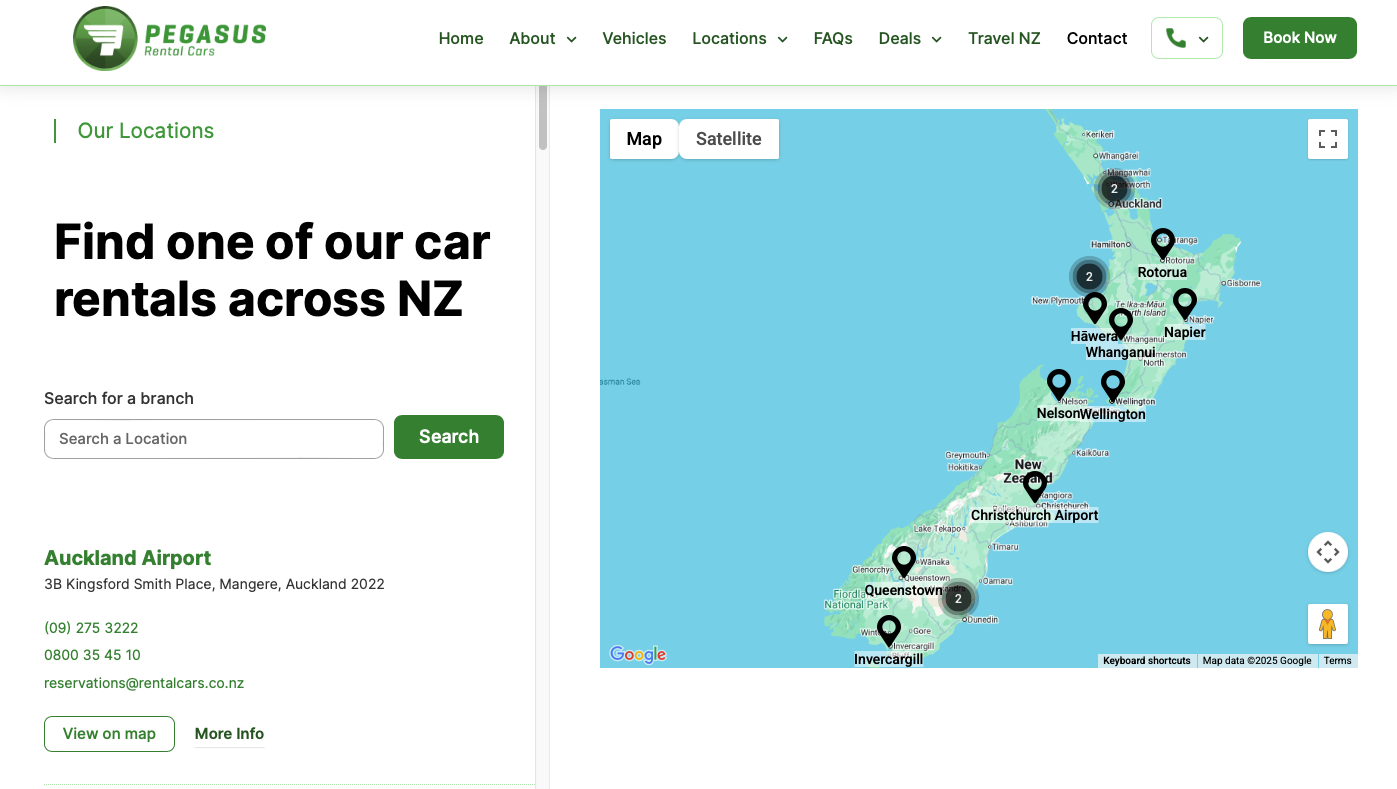The width and height of the screenshot is (1397, 789).
Task: View Auckland Airport on map
Action: pos(109,734)
